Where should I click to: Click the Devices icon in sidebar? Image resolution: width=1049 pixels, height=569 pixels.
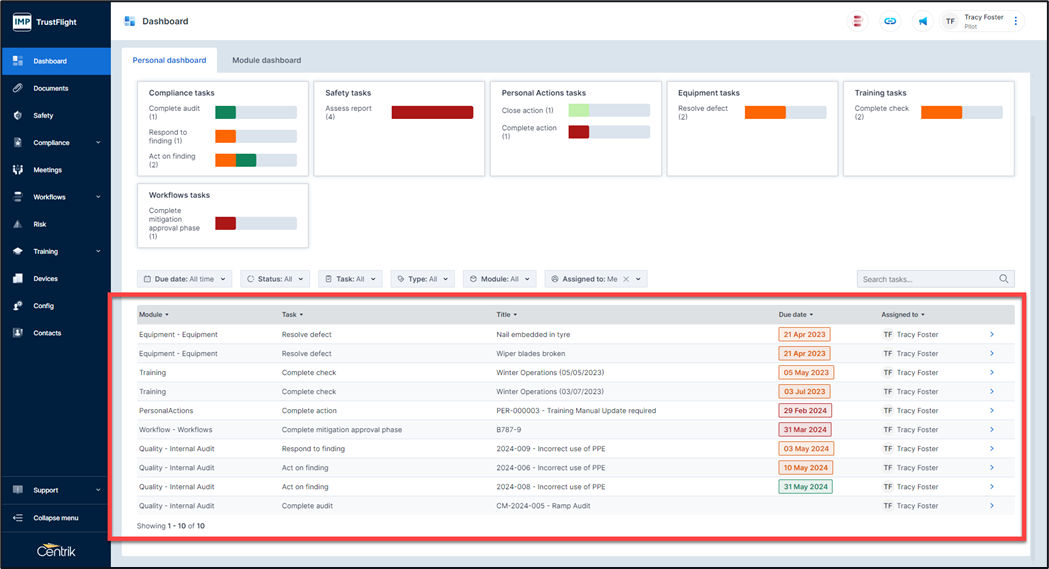coord(18,279)
